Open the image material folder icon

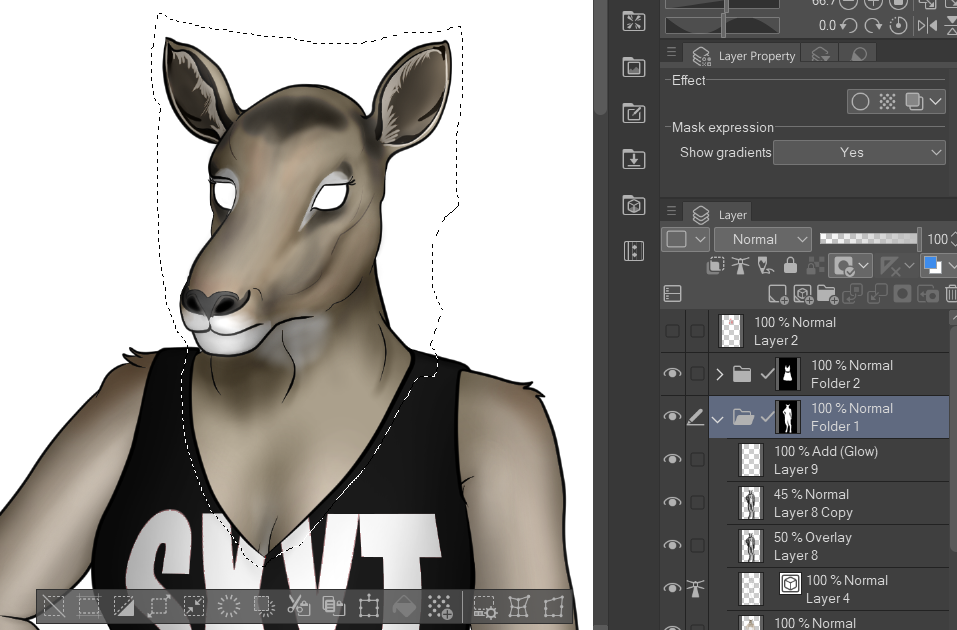pyautogui.click(x=634, y=67)
